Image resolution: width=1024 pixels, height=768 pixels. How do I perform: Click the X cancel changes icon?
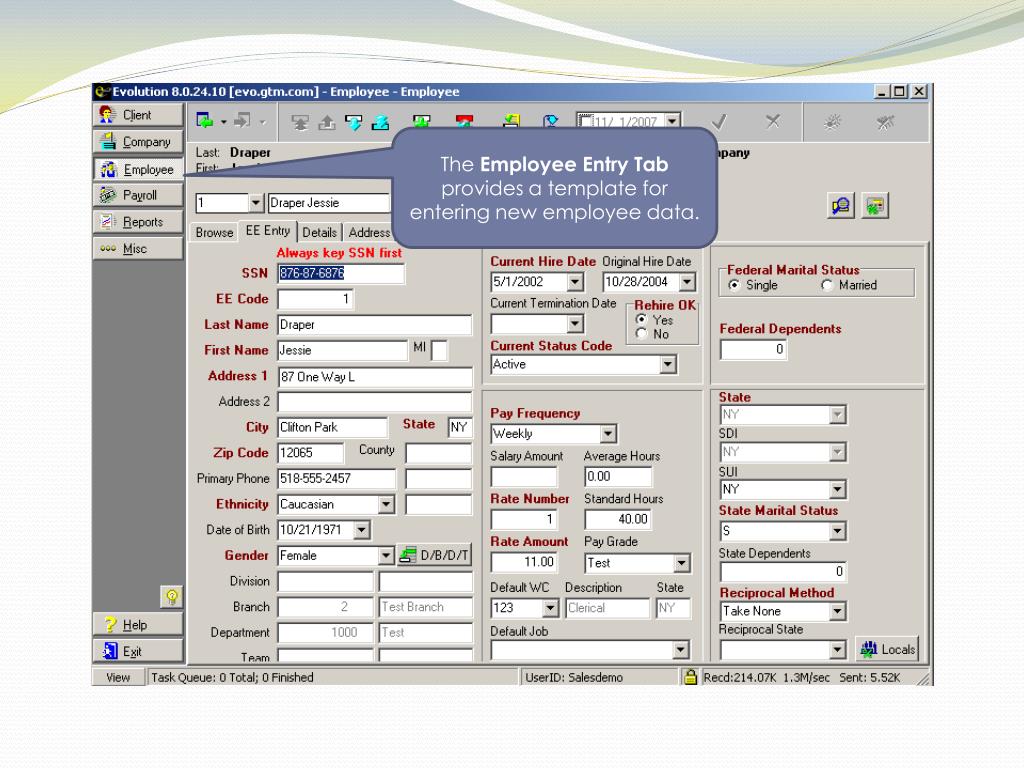[773, 121]
